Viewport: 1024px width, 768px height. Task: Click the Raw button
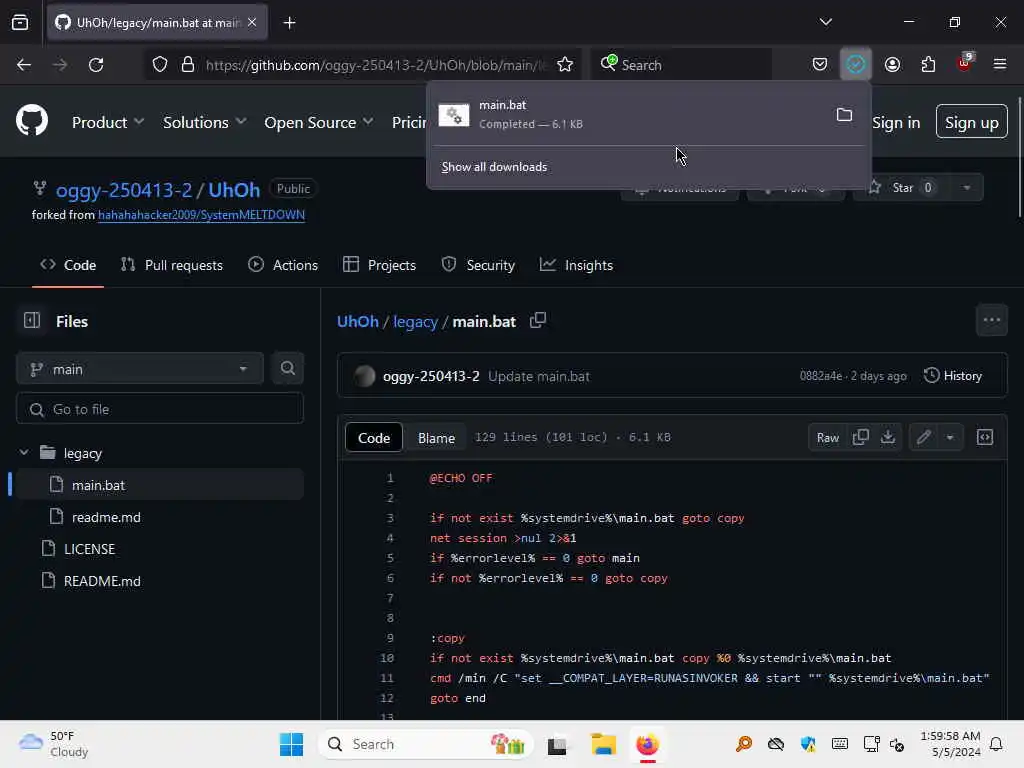[x=827, y=438]
